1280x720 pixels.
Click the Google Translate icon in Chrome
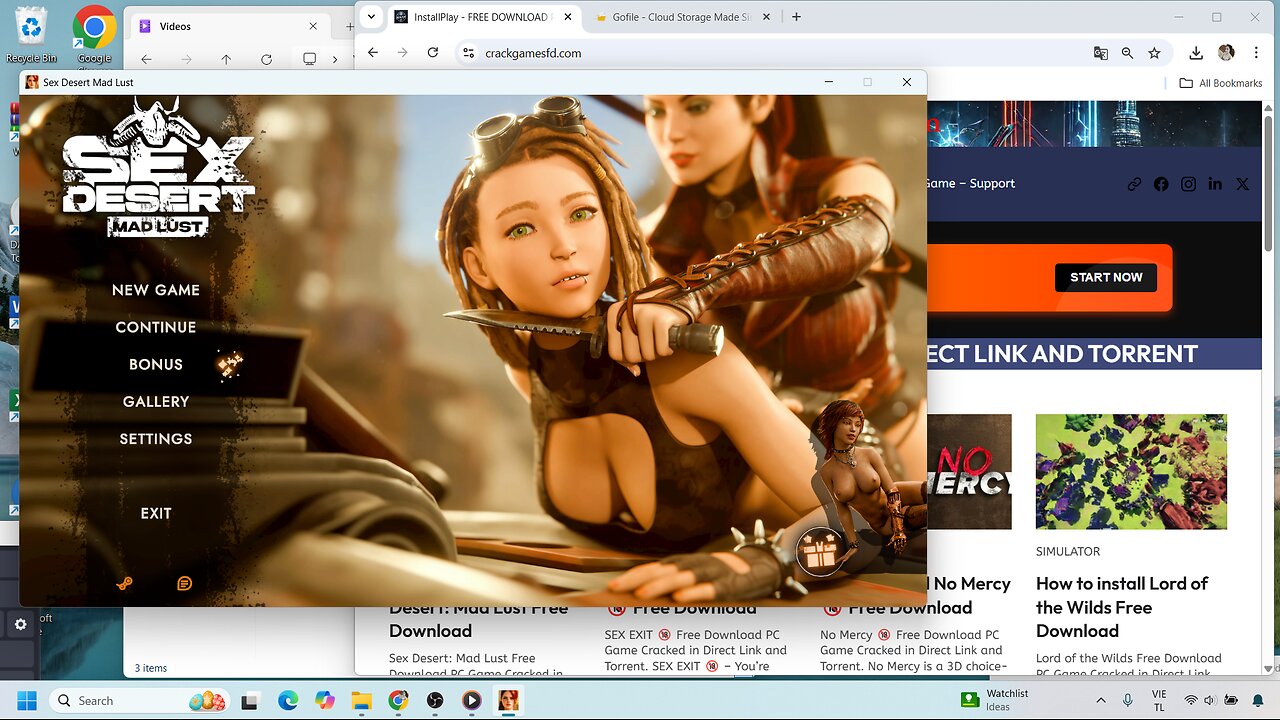coord(1100,53)
